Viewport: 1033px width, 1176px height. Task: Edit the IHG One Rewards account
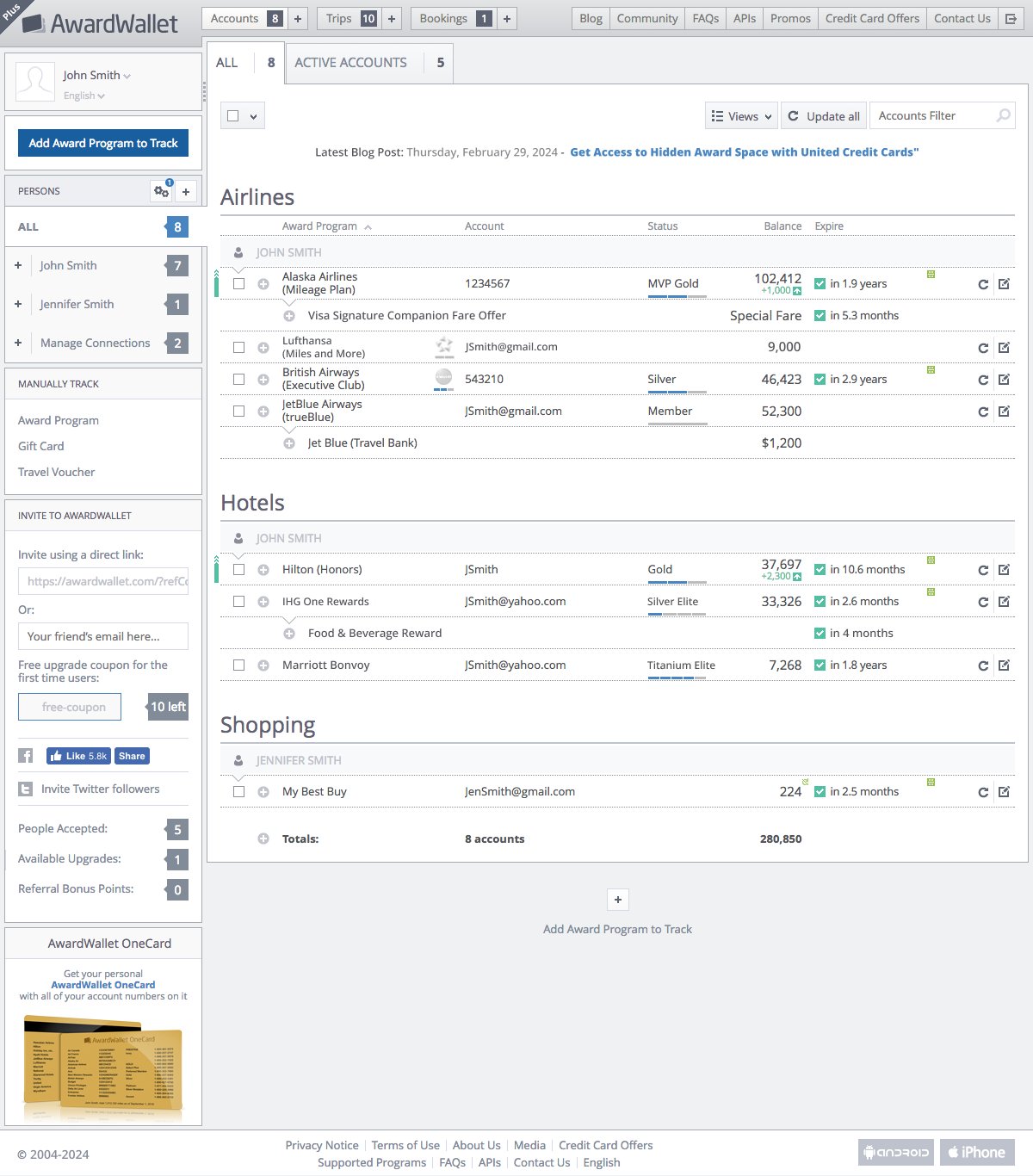(1004, 602)
